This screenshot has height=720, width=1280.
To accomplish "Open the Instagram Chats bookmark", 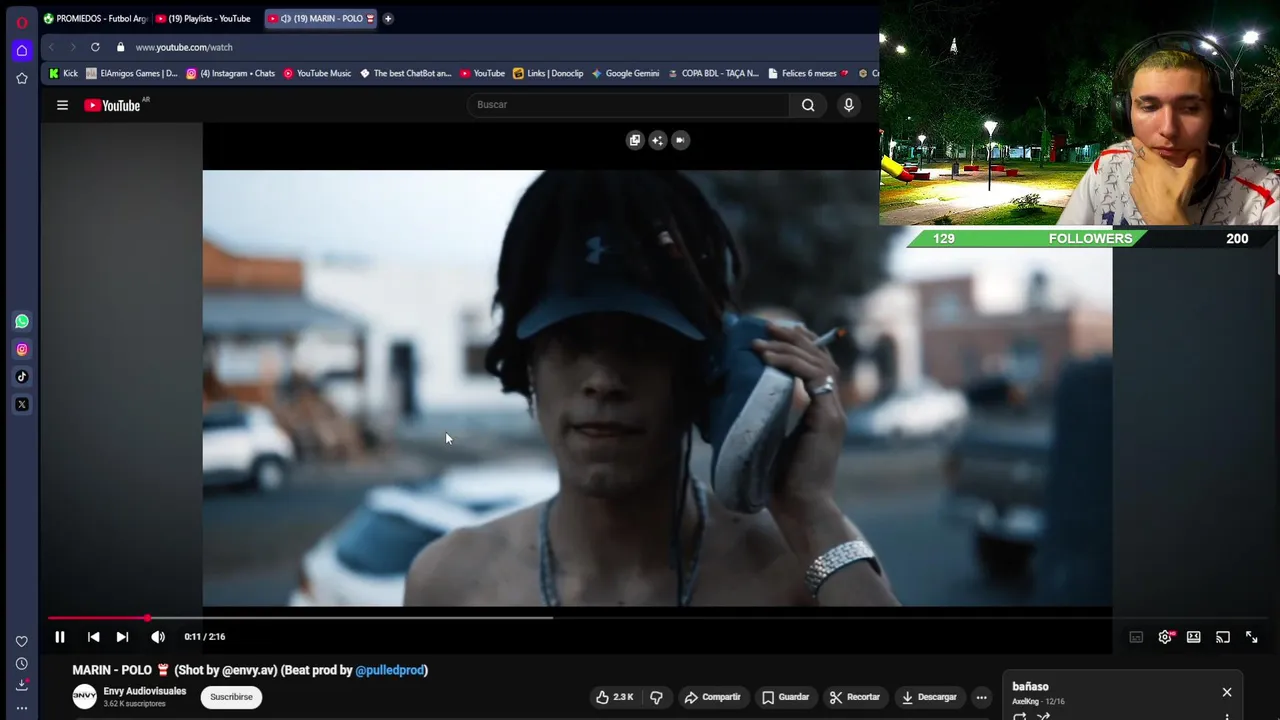I will [230, 73].
